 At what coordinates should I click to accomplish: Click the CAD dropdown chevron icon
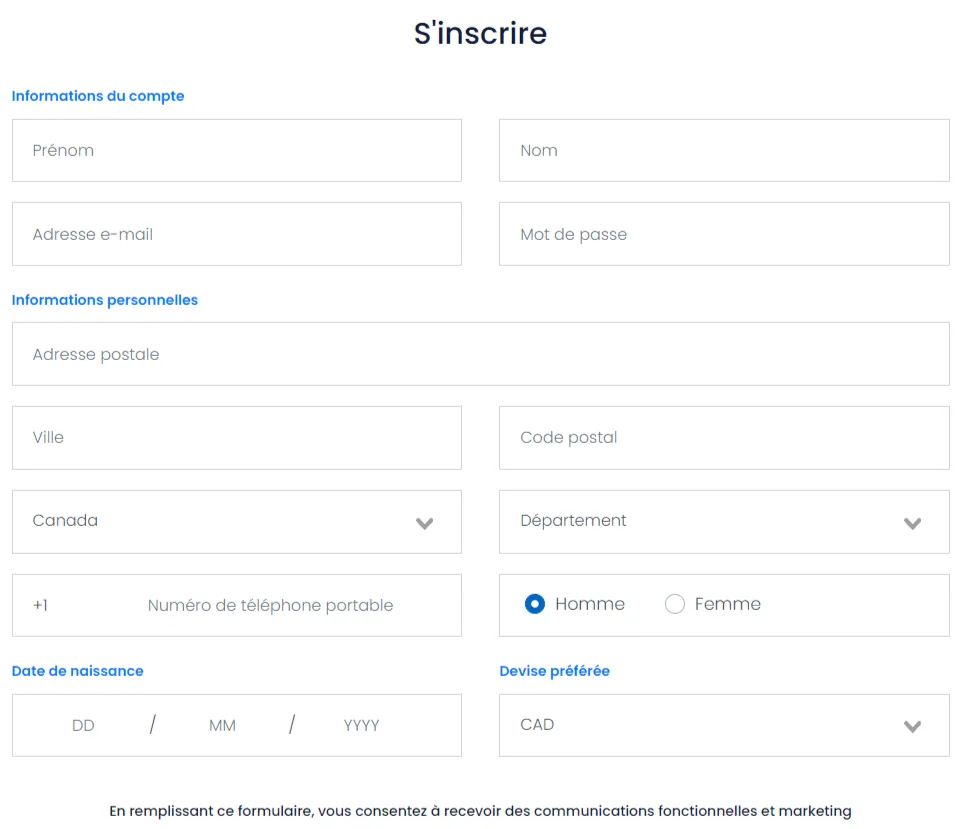[x=912, y=727]
